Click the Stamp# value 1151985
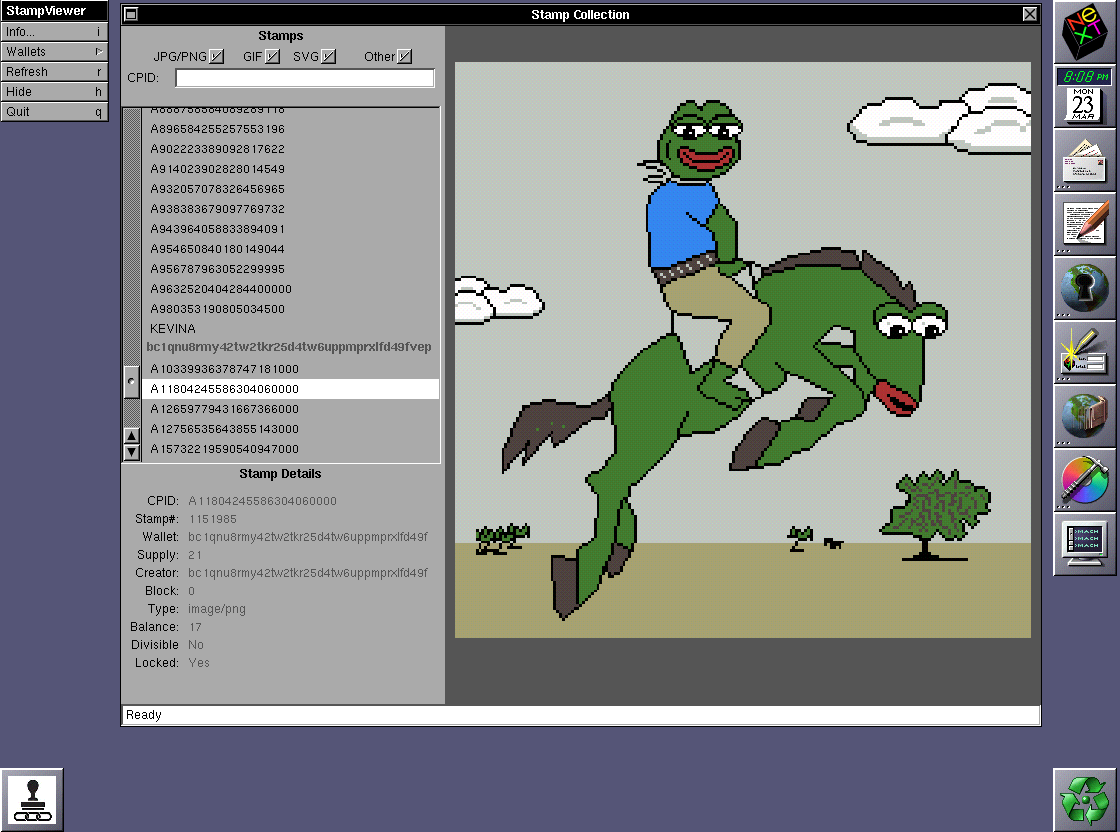Viewport: 1120px width, 832px height. (212, 519)
